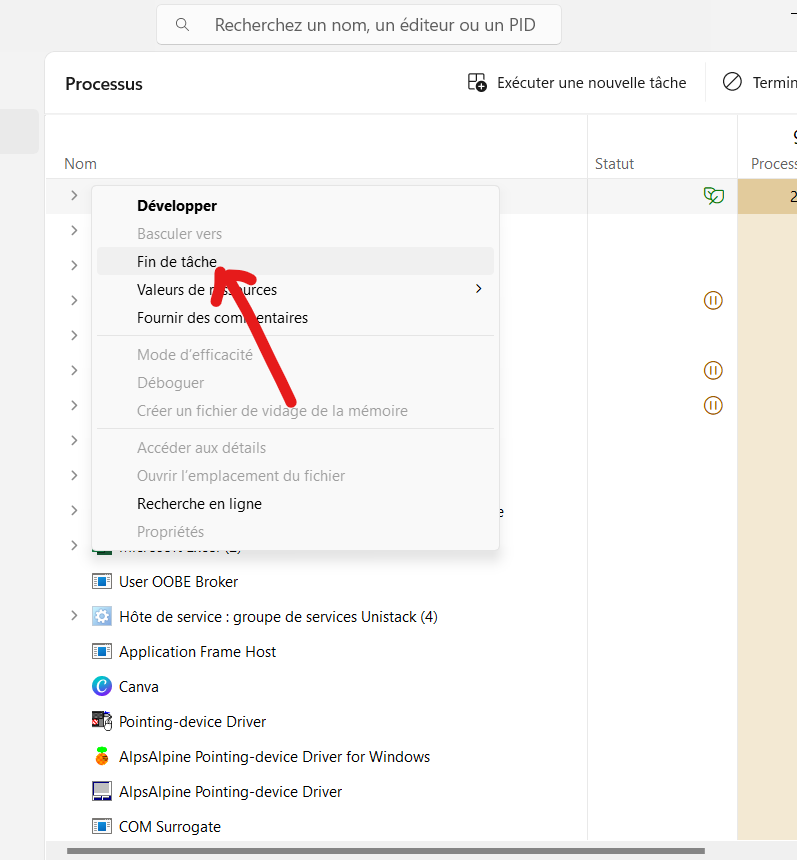The width and height of the screenshot is (797, 860).
Task: Click Développer in the context menu
Action: click(x=176, y=205)
